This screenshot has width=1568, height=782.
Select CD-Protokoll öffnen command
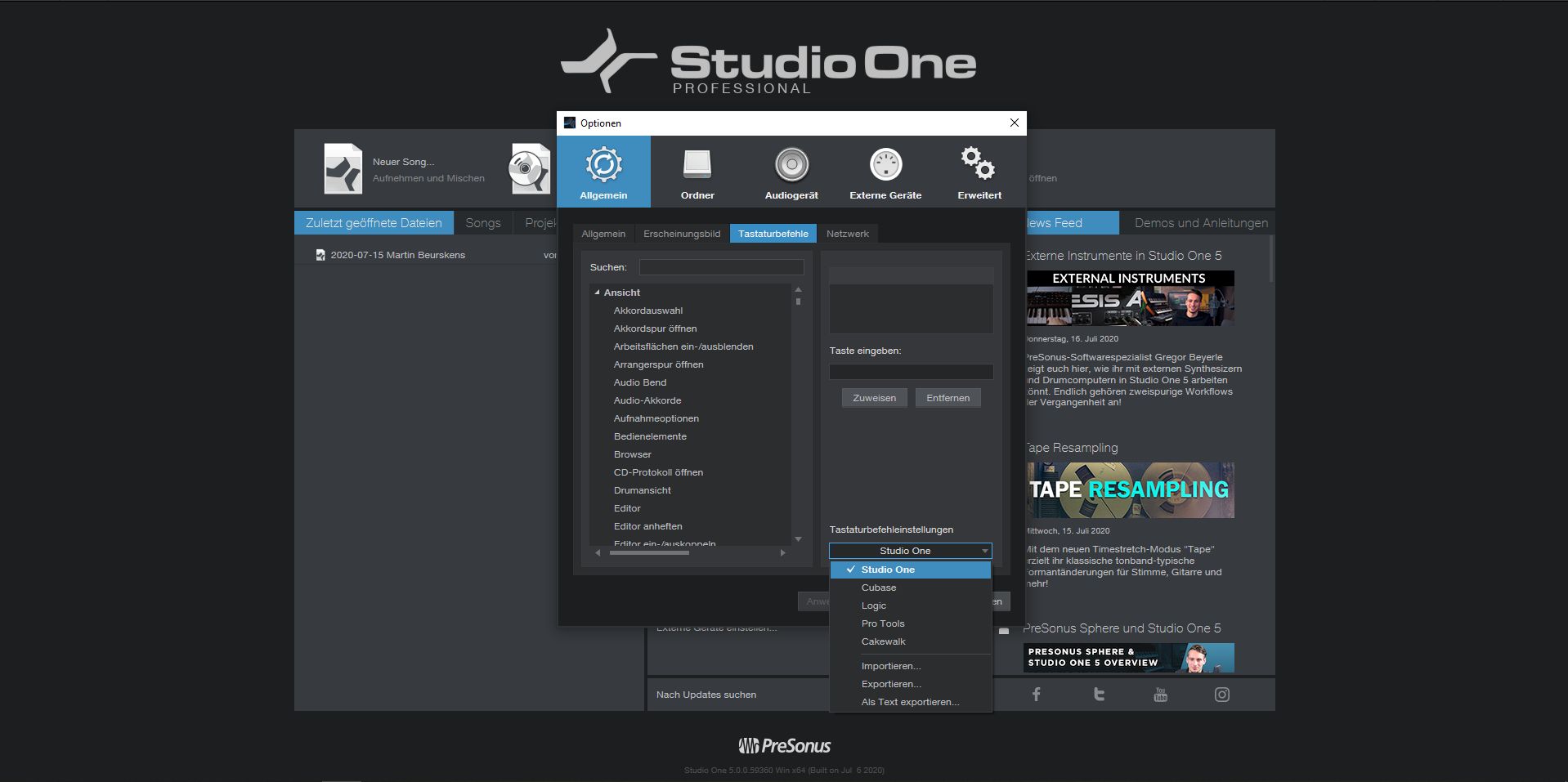point(658,472)
